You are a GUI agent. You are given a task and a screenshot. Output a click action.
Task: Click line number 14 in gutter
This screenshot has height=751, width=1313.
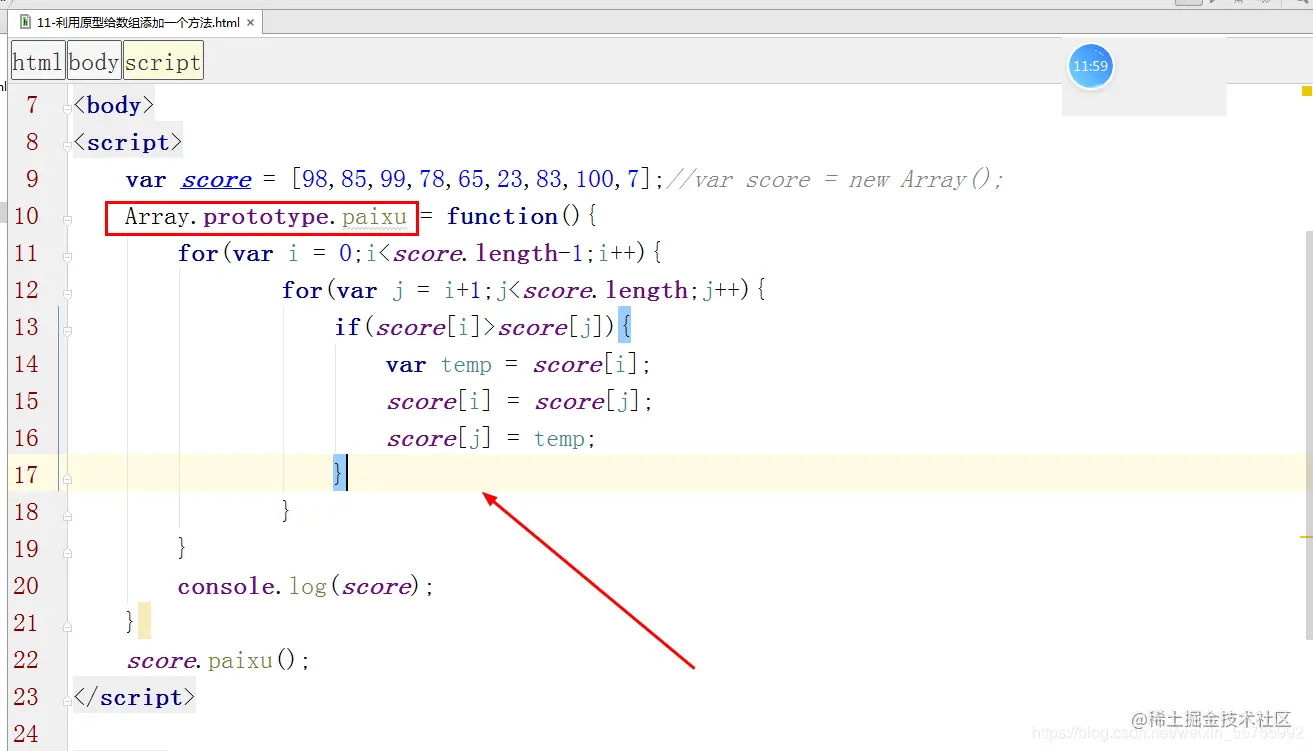click(27, 364)
